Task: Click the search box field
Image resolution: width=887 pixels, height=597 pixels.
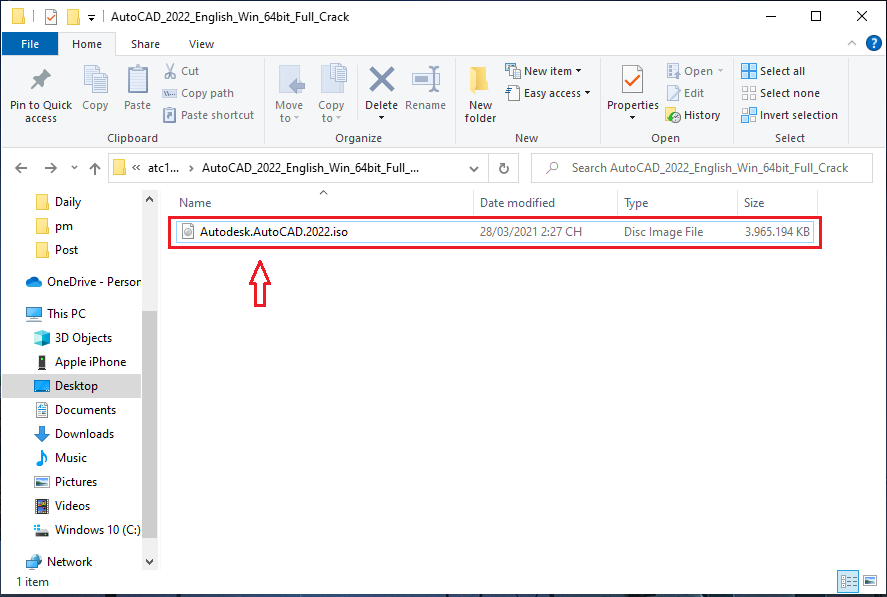Action: pos(701,168)
